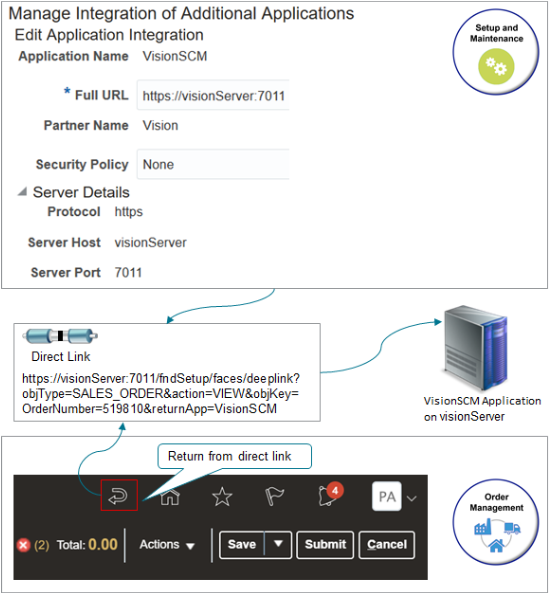Click the Save button
Image resolution: width=554 pixels, height=594 pixels.
[242, 545]
